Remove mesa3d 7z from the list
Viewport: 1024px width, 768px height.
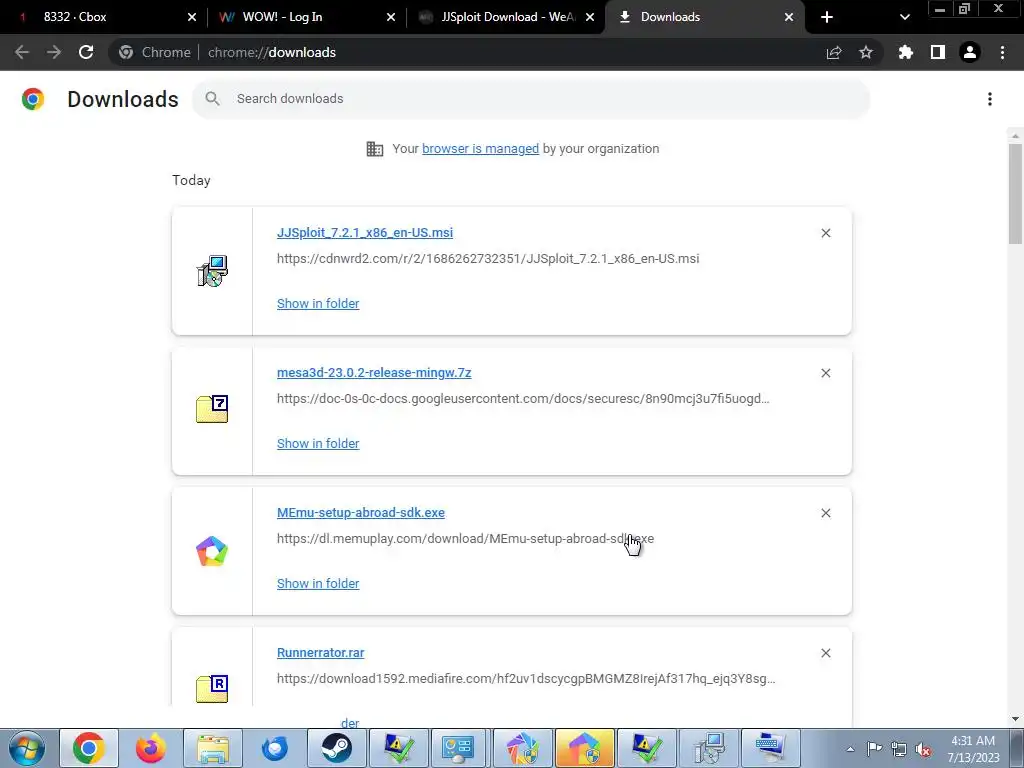point(826,373)
